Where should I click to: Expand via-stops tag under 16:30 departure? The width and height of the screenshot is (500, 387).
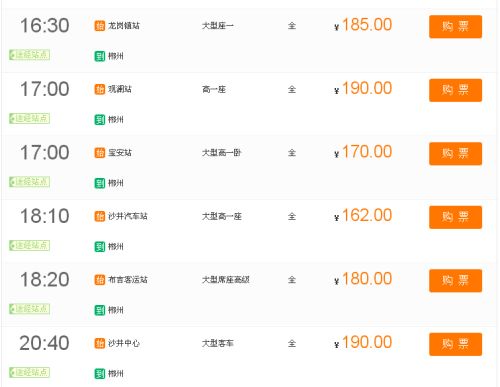[x=29, y=55]
